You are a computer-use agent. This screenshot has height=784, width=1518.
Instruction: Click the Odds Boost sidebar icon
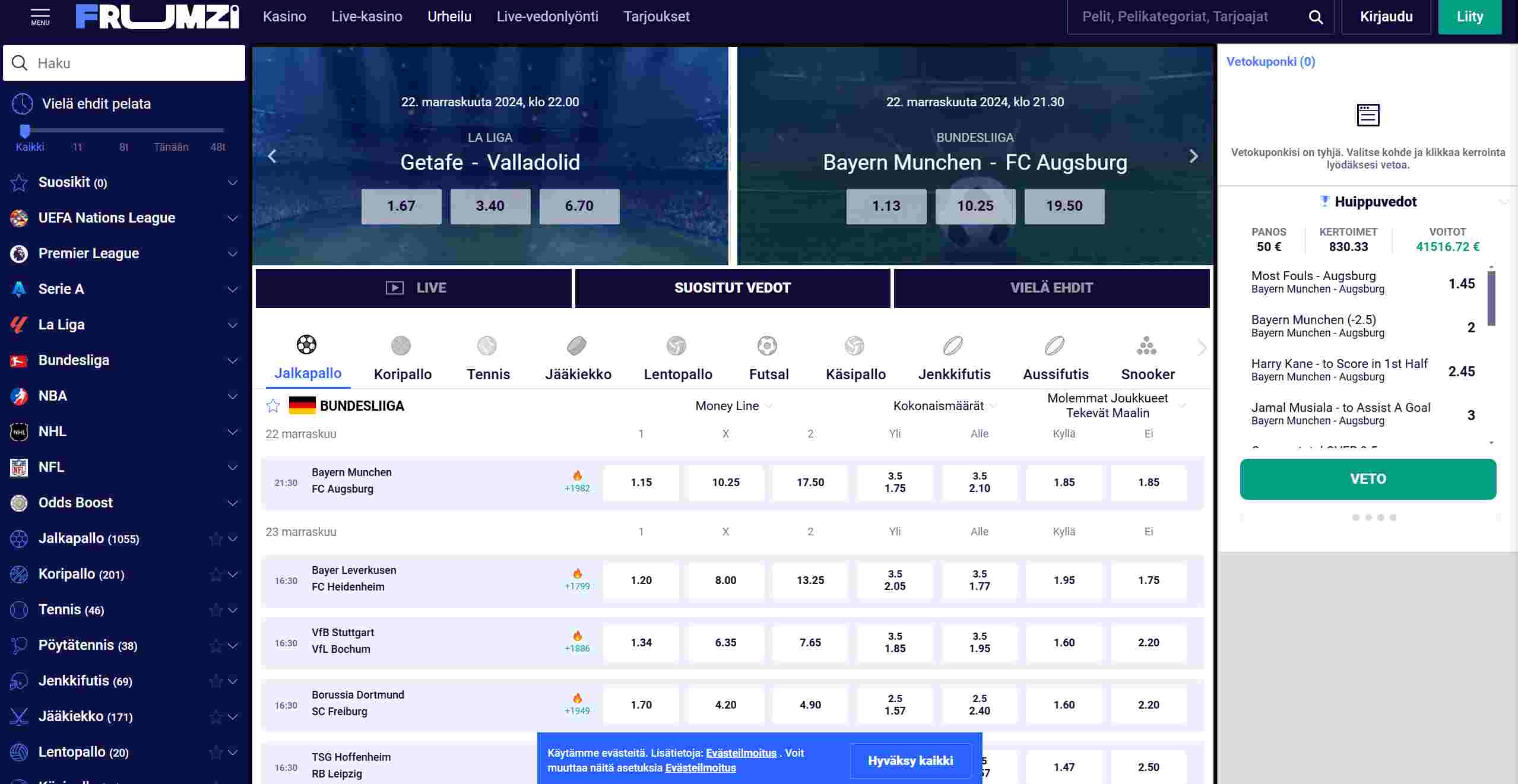19,503
